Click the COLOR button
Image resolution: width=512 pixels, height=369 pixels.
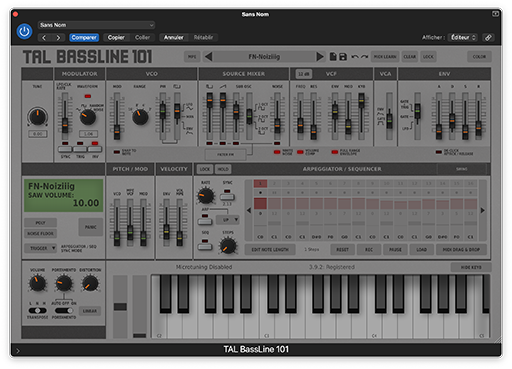point(479,57)
